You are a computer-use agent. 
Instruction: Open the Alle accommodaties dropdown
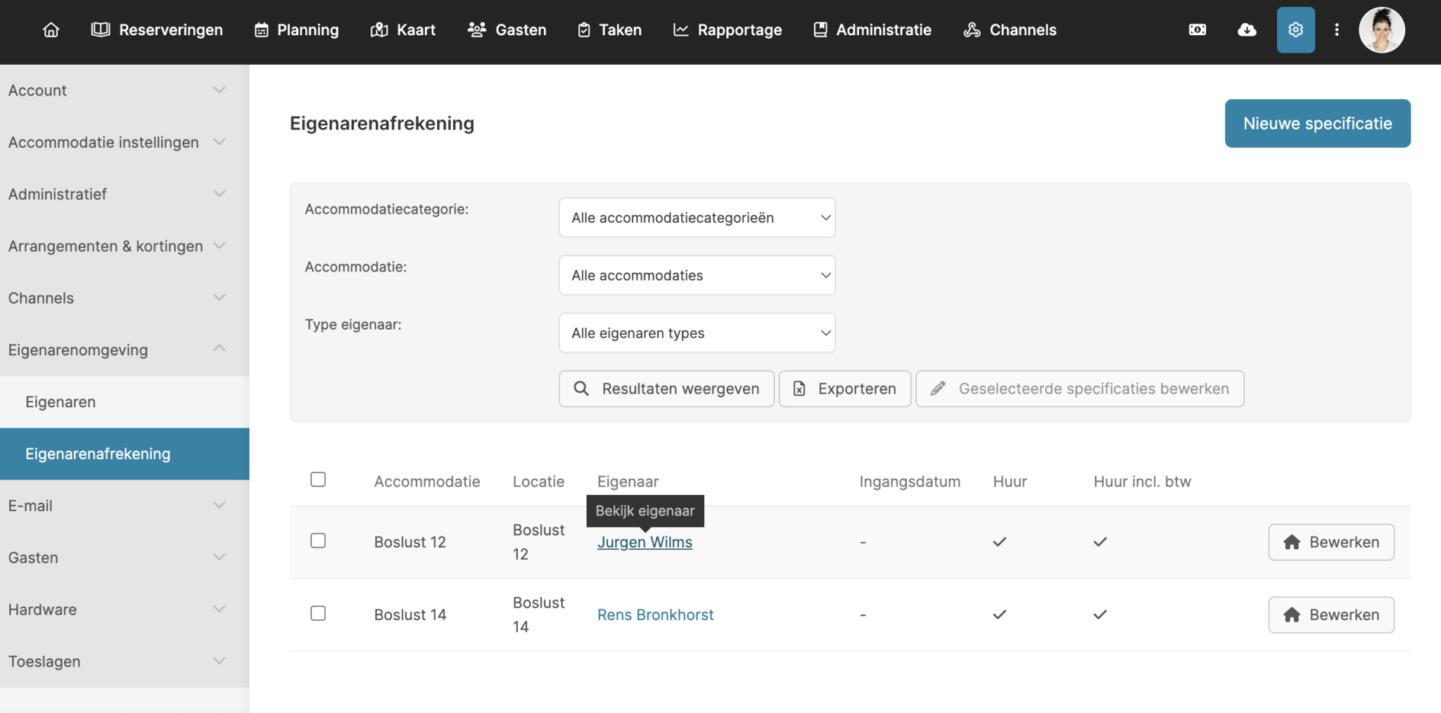point(696,276)
